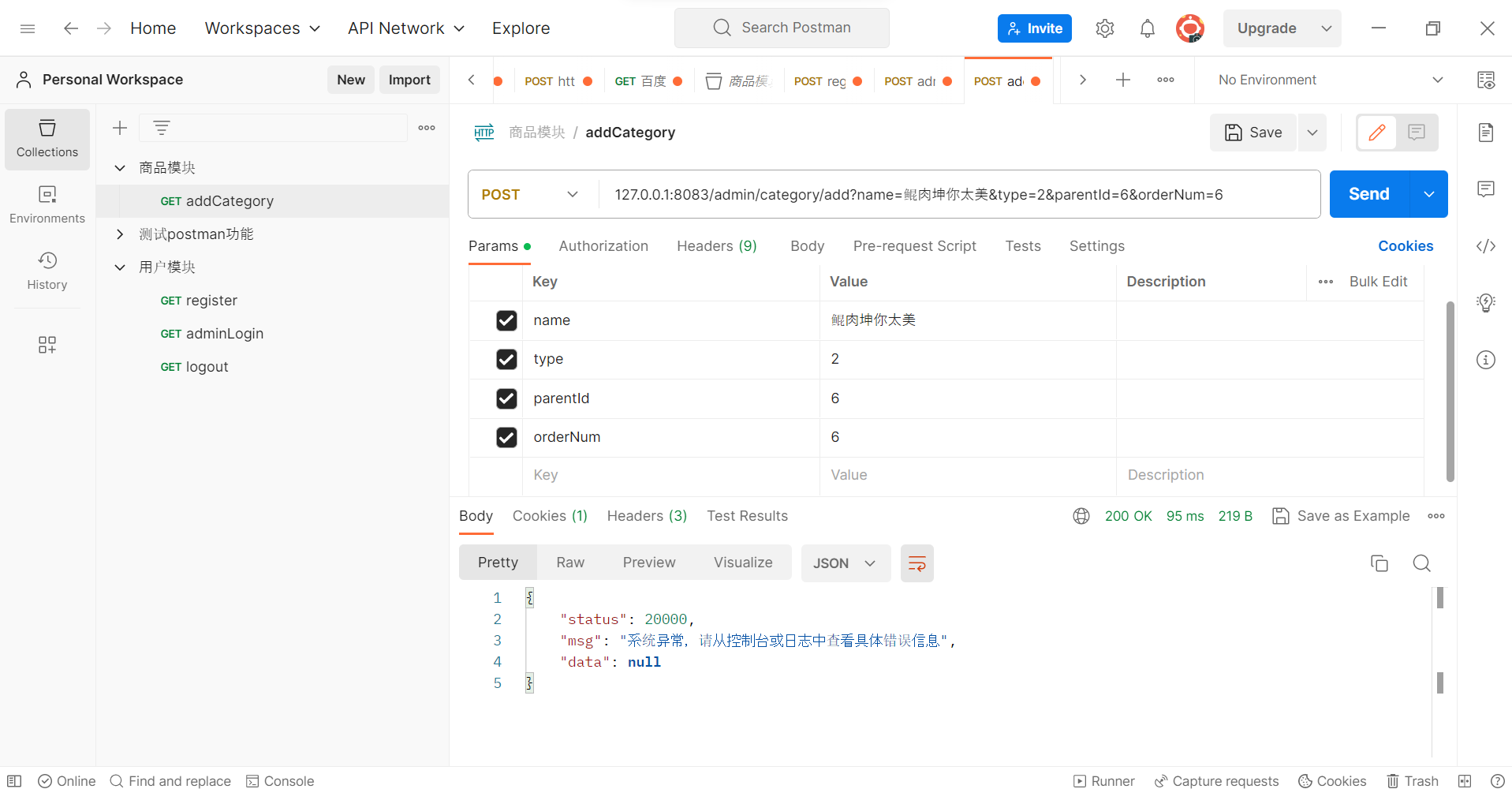Open the Save options arrow
The height and width of the screenshot is (789, 1512).
1312,133
